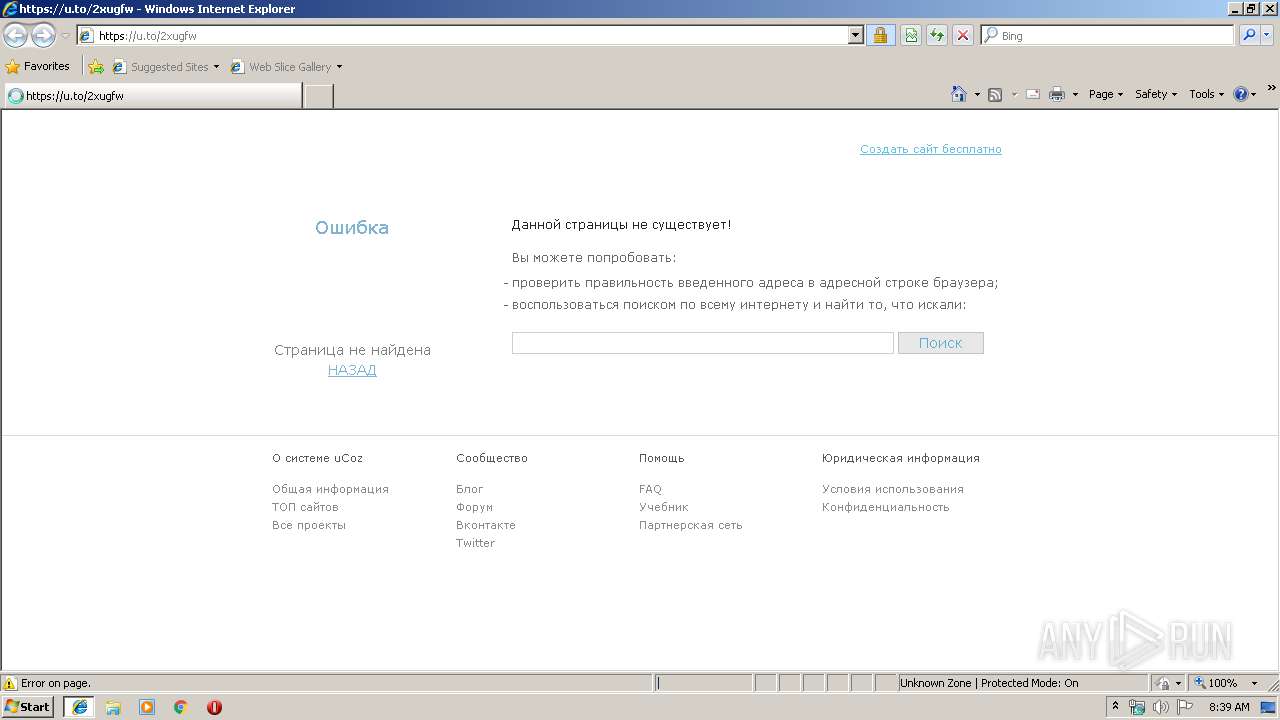The image size is (1280, 720).
Task: Open the Вконтакте link
Action: (486, 525)
